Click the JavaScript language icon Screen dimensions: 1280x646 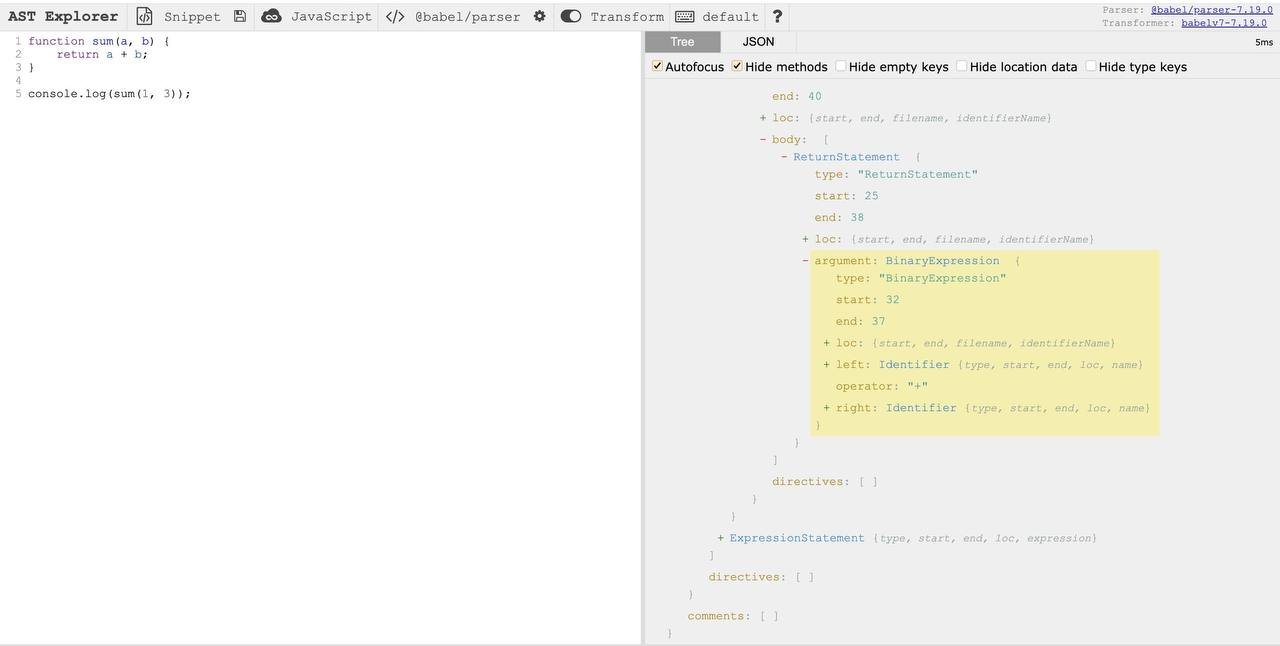(271, 16)
